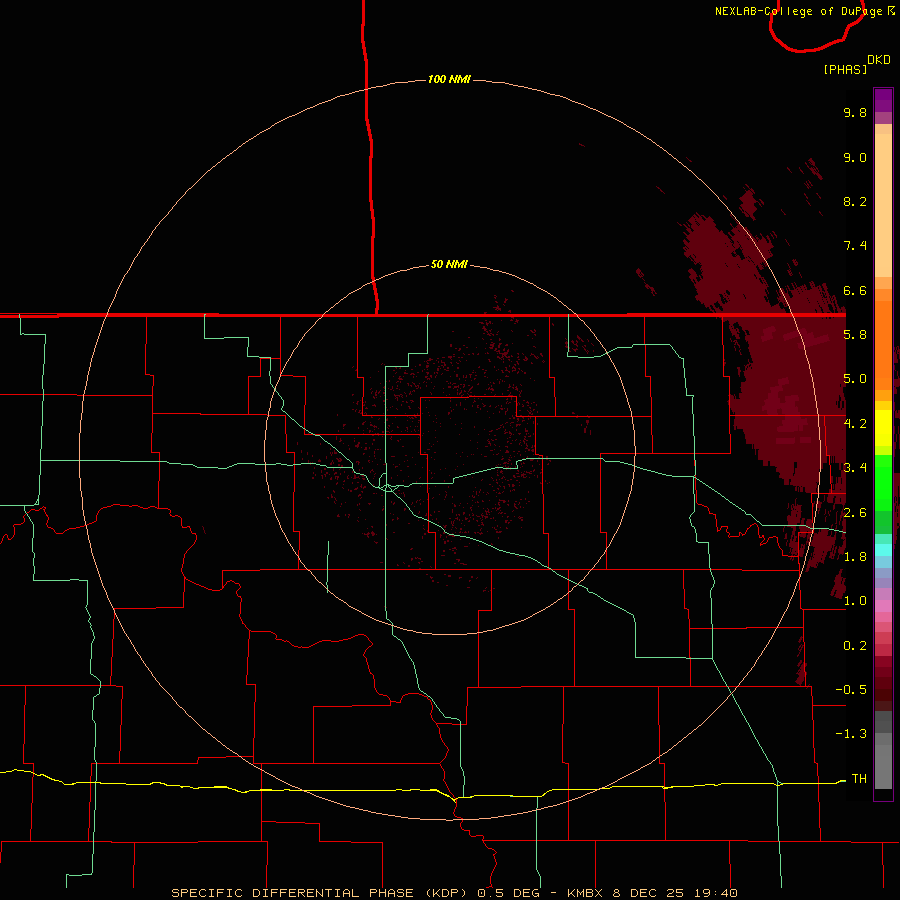Click the 7.4 scale label
The image size is (900, 900).
click(x=855, y=246)
